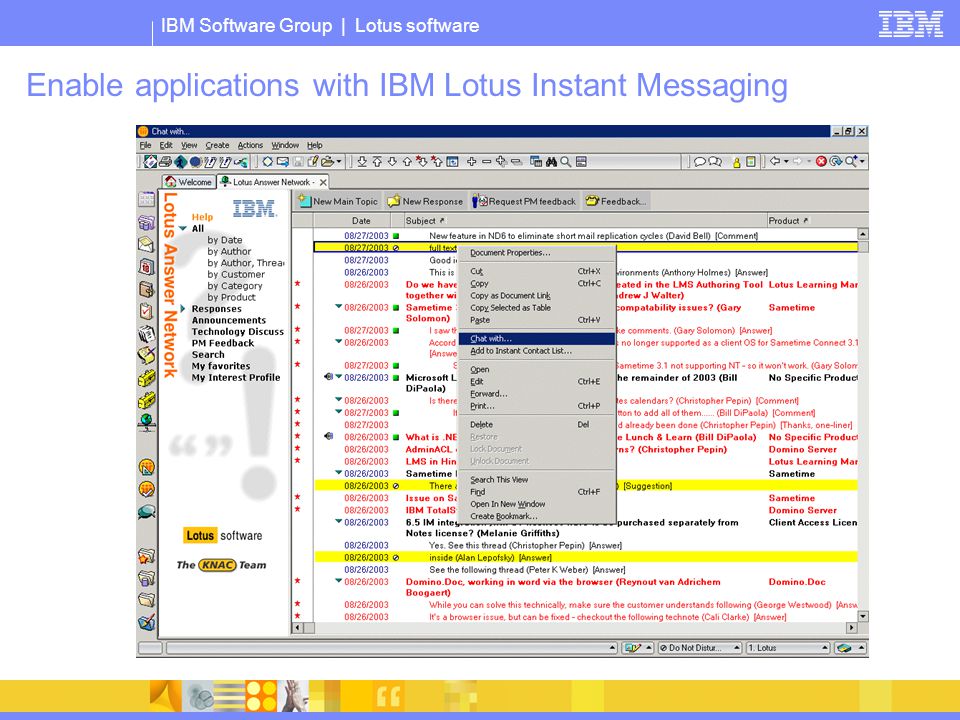The height and width of the screenshot is (720, 960).
Task: Open the File menu
Action: (145, 145)
